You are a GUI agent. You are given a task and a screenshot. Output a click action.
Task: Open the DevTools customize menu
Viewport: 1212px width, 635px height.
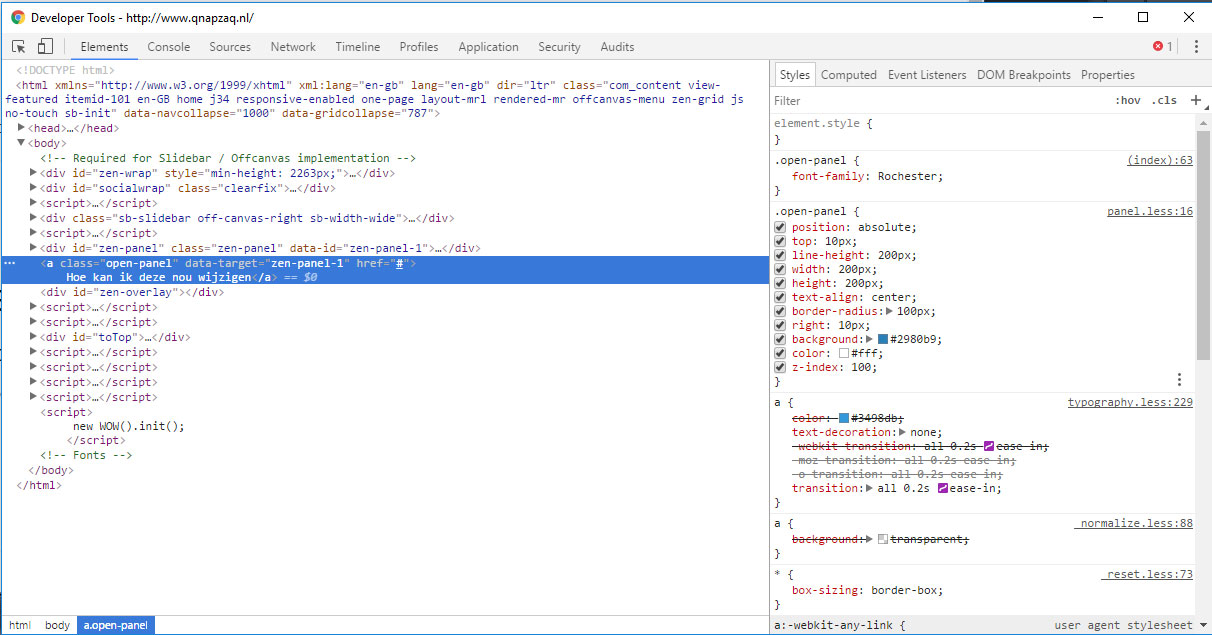click(1196, 47)
